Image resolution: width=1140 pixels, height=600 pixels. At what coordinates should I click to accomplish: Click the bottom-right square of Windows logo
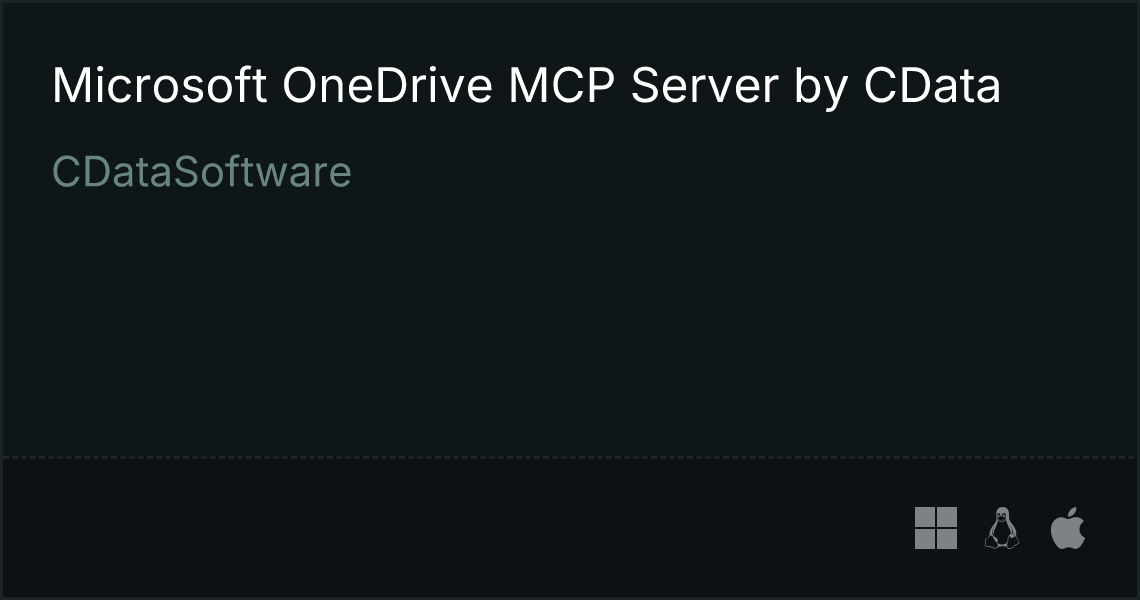(947, 539)
